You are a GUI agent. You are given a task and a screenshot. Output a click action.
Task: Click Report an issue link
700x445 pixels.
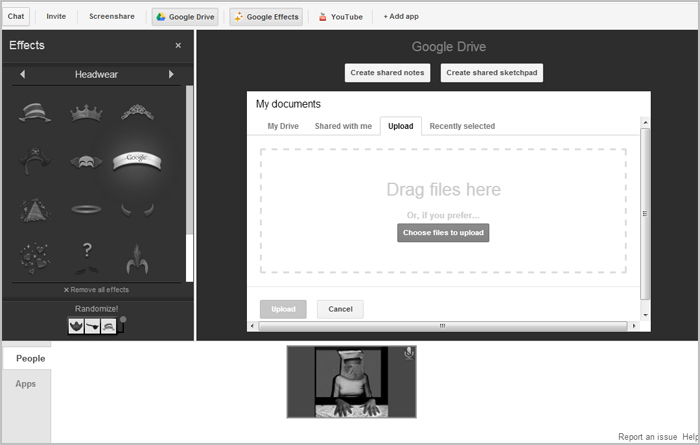coord(647,437)
